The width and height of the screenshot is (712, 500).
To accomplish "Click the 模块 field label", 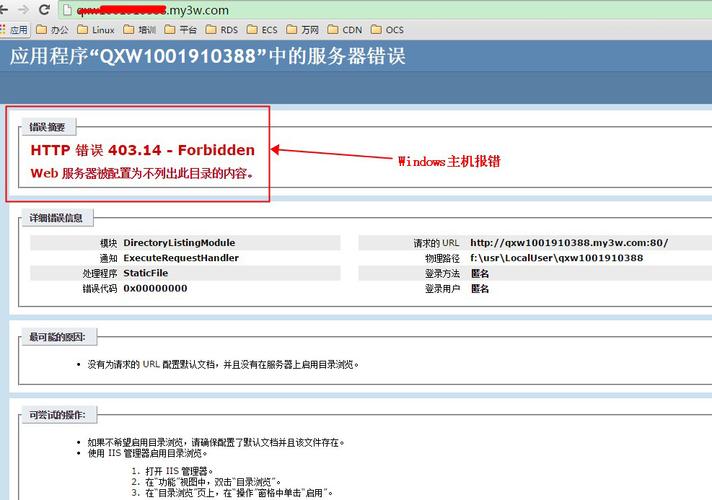I will tap(109, 243).
